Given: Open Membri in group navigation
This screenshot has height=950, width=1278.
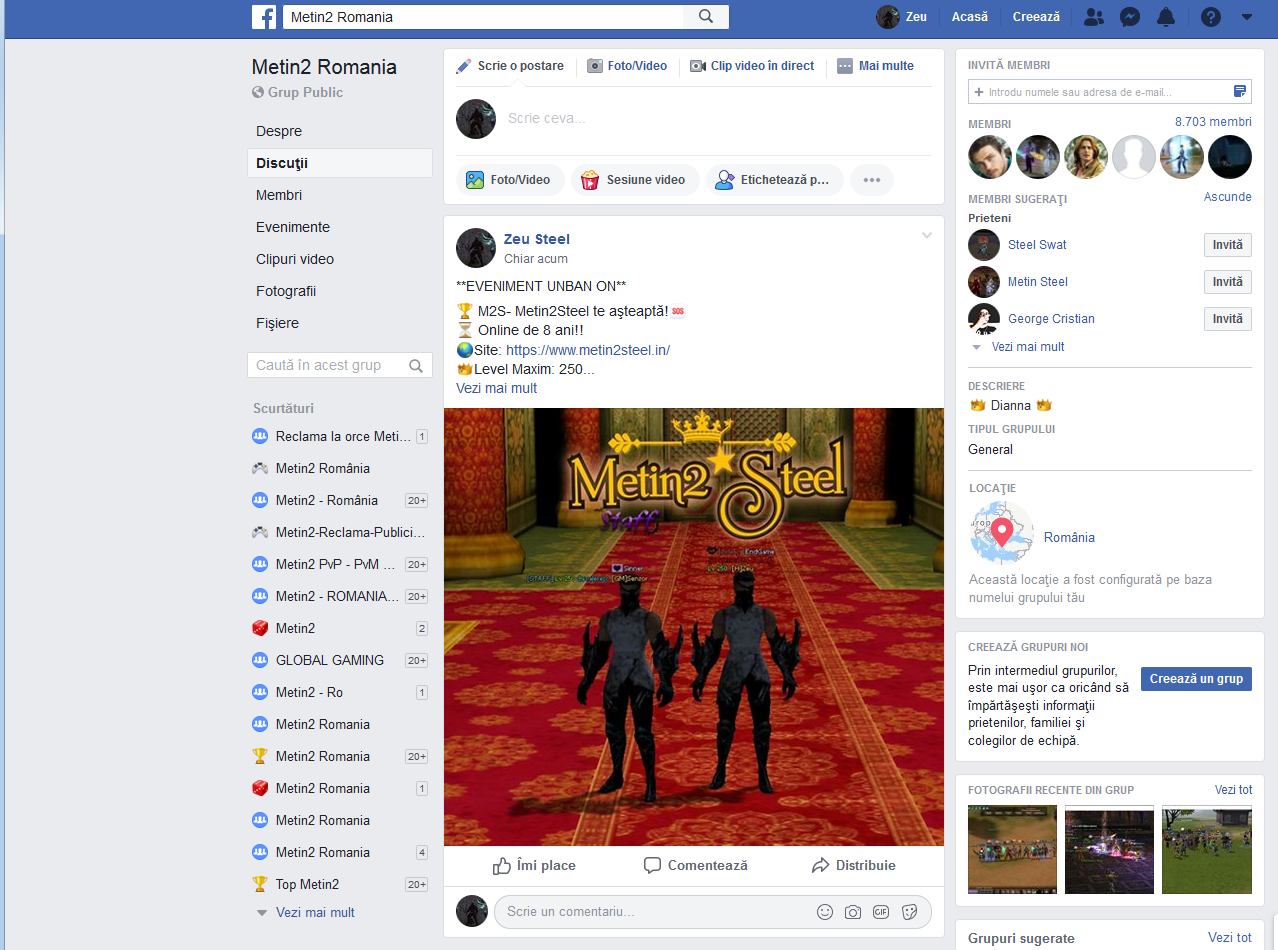Looking at the screenshot, I should point(279,195).
